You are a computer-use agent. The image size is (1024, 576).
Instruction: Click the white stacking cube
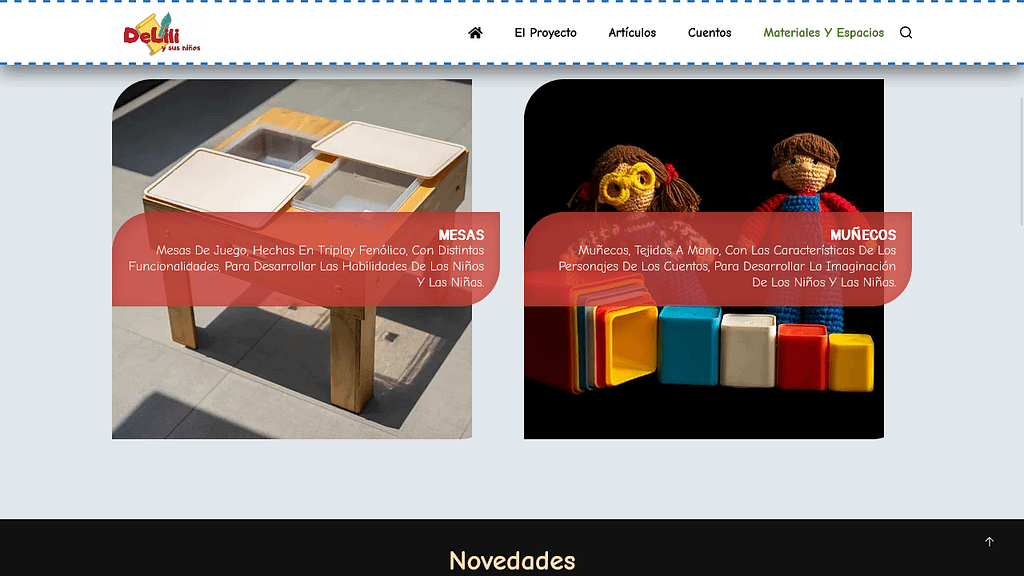click(x=748, y=350)
